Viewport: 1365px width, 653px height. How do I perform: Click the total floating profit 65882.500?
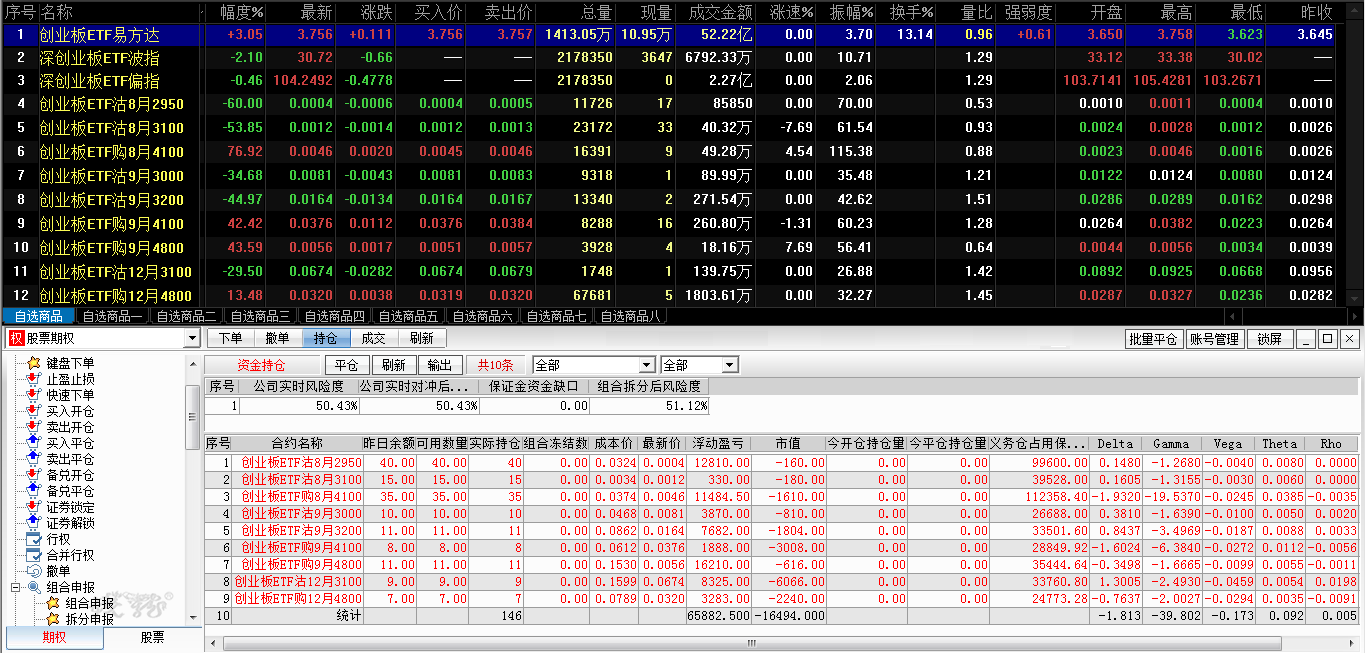coord(719,616)
